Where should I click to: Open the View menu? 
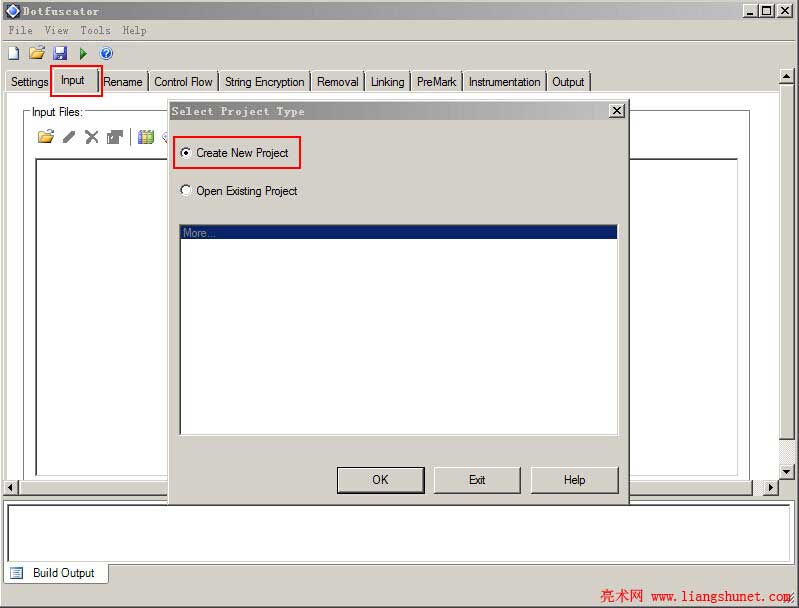(56, 30)
